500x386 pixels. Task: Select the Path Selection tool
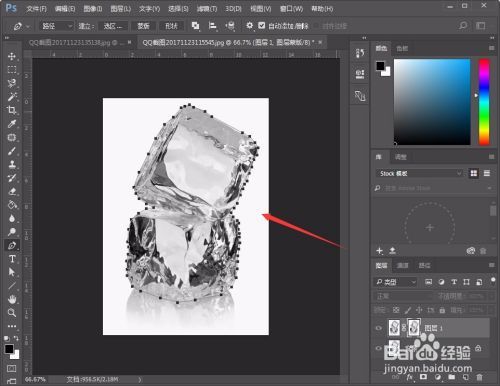tap(12, 272)
